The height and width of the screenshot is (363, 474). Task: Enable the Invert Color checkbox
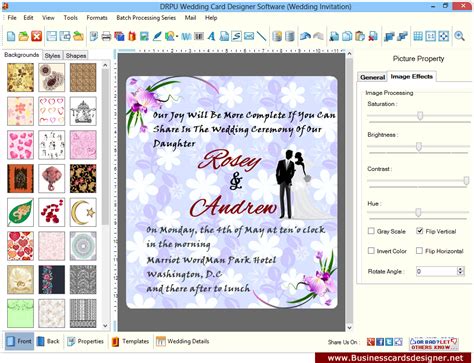[x=371, y=251]
